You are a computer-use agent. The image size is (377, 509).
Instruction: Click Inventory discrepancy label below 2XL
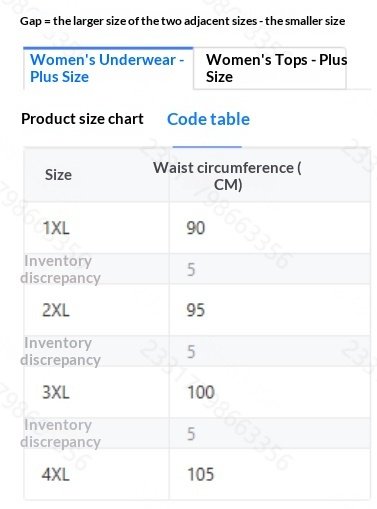(x=60, y=351)
